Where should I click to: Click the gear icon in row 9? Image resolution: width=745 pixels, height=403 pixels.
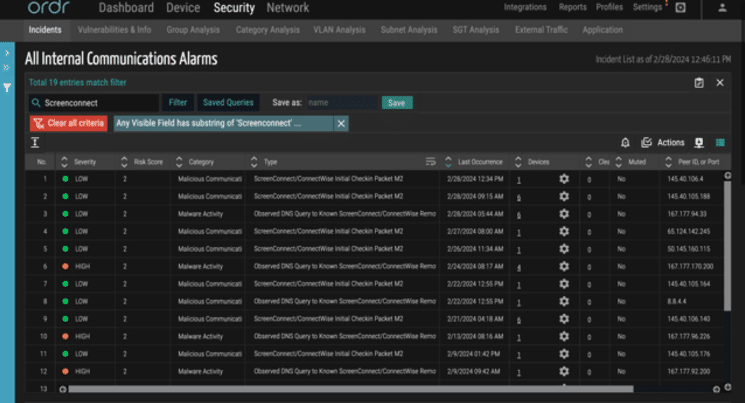click(x=564, y=319)
